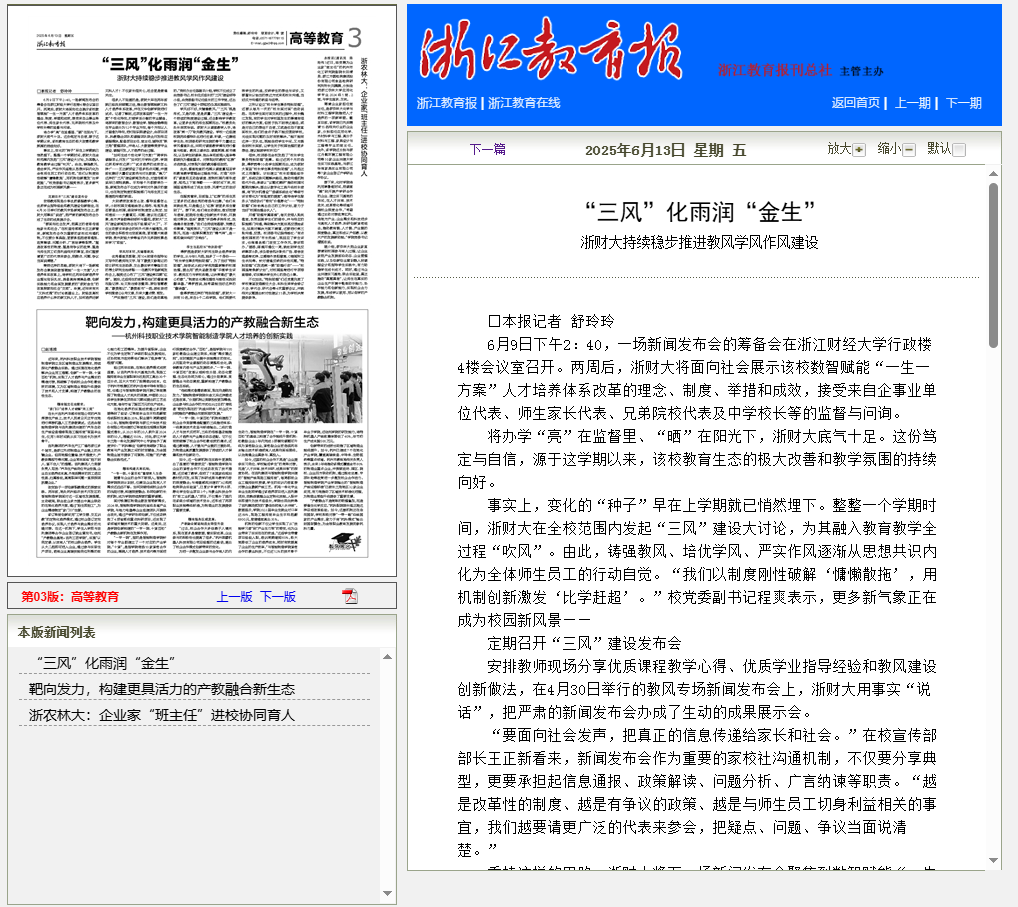Click the 浙江教育报 masthead logo
1018x907 pixels.
coord(551,49)
